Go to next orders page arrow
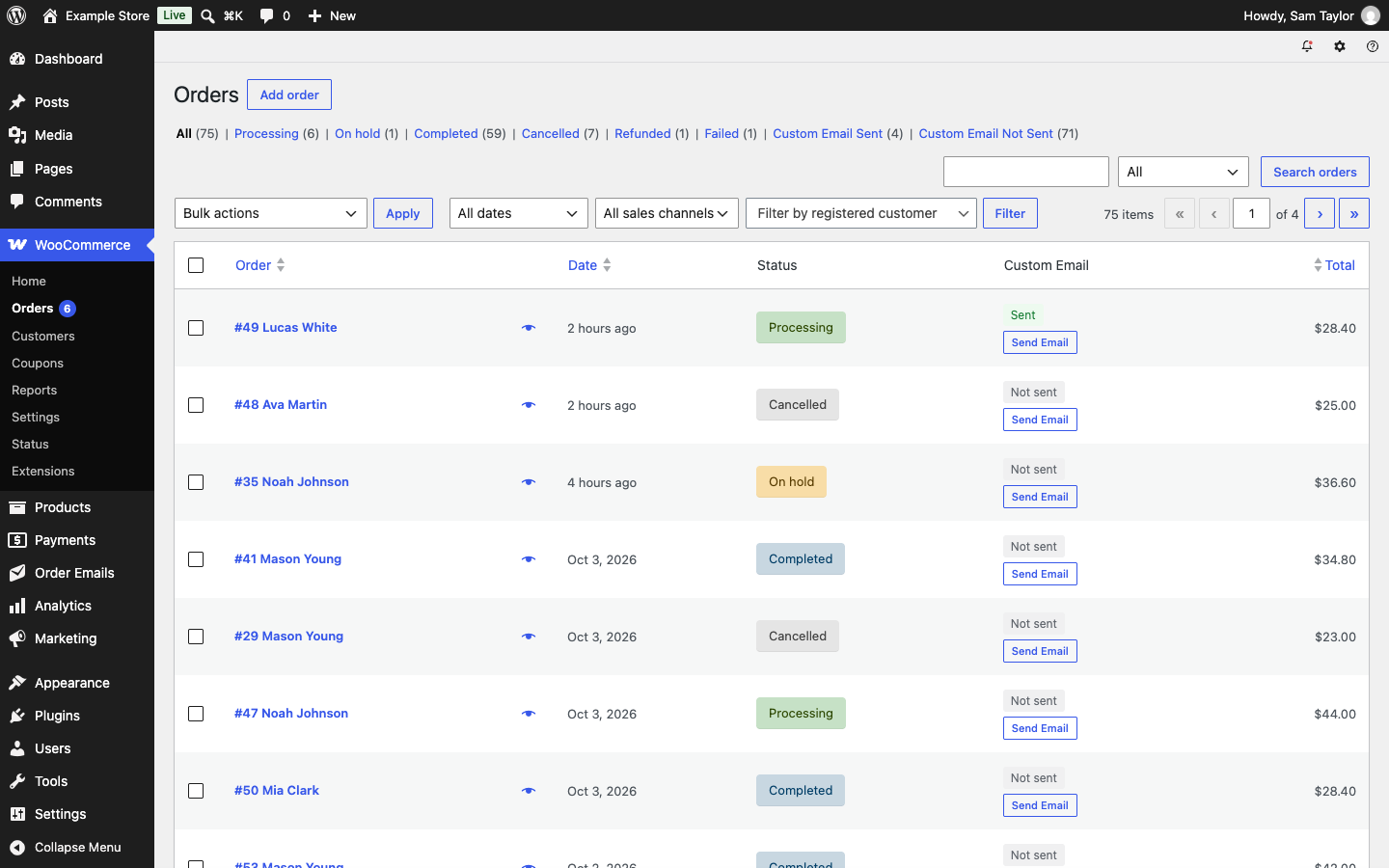Screen dimensions: 1389x868 pos(1320,213)
